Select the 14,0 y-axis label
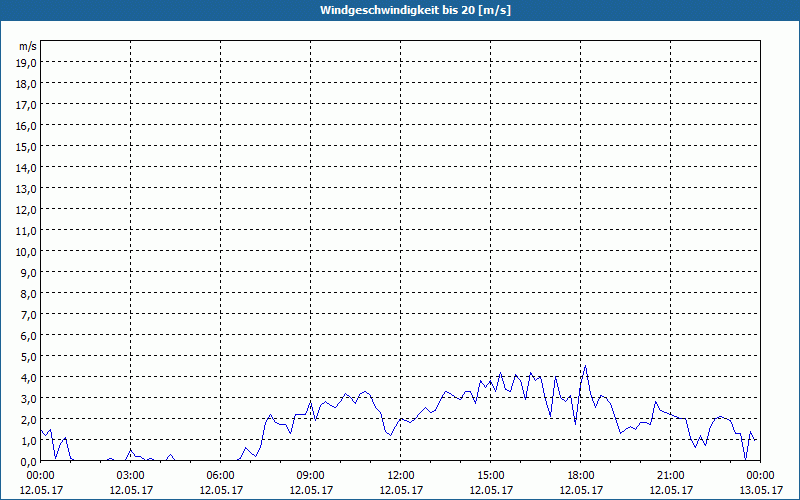The width and height of the screenshot is (800, 500). [28, 167]
